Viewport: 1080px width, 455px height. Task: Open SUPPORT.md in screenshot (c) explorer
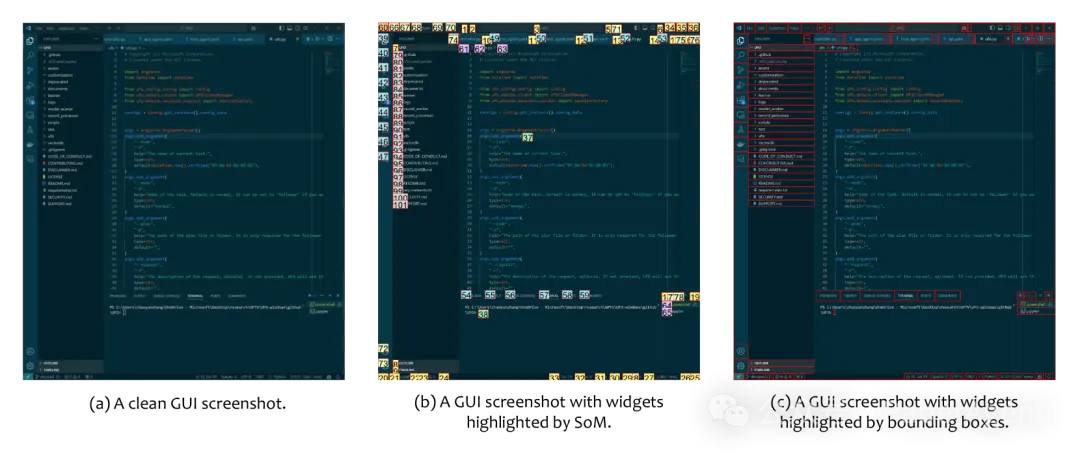tap(782, 204)
